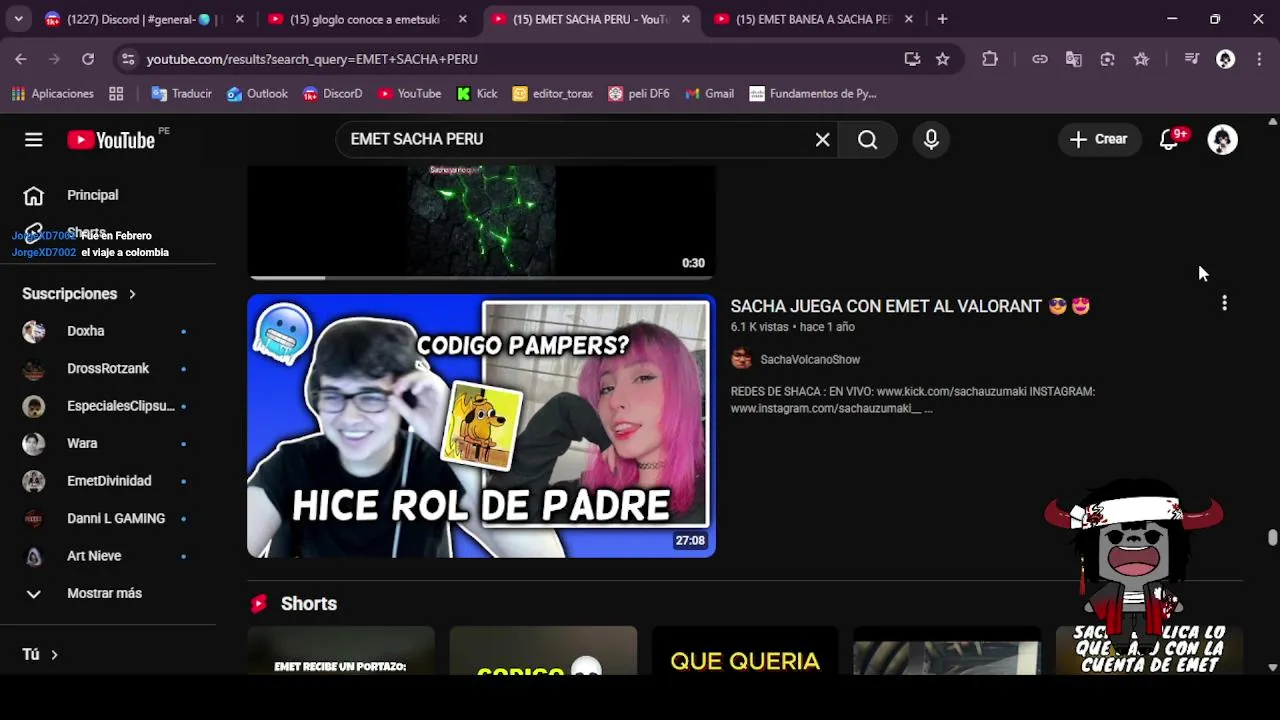
Task: Open the peli DF6 bookmark
Action: pos(639,94)
